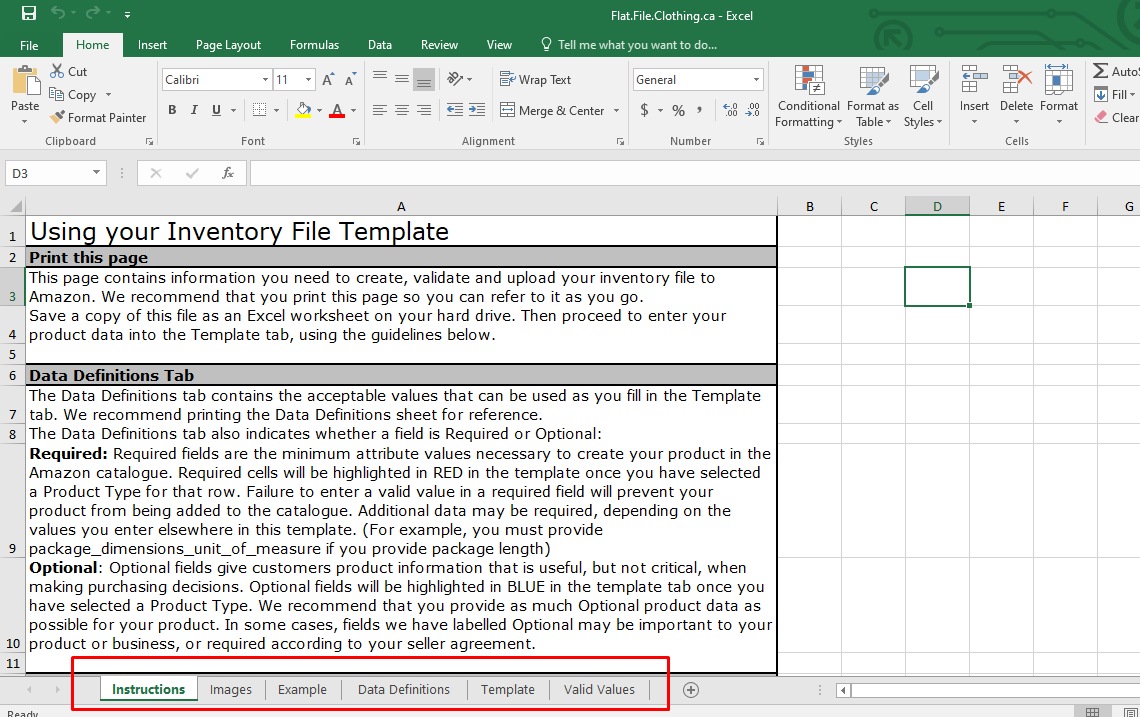
Task: Open the Data Definitions sheet tab
Action: tap(403, 689)
